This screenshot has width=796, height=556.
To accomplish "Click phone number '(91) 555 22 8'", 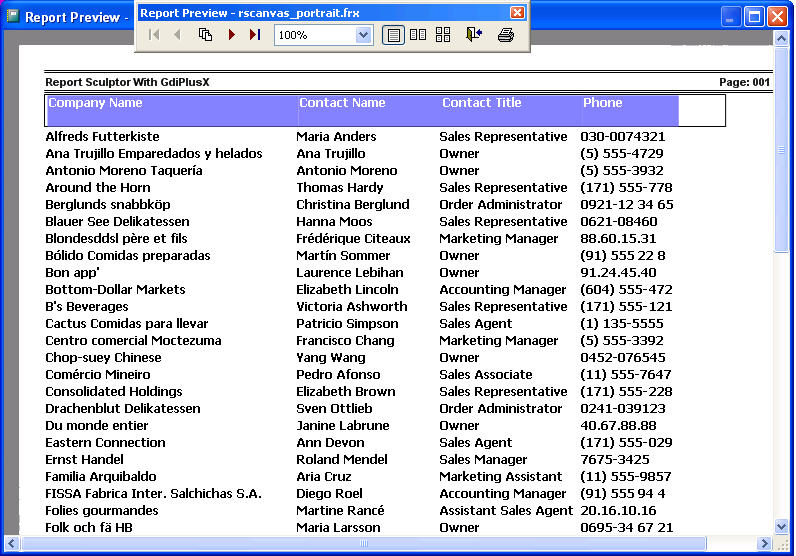I will (x=623, y=256).
